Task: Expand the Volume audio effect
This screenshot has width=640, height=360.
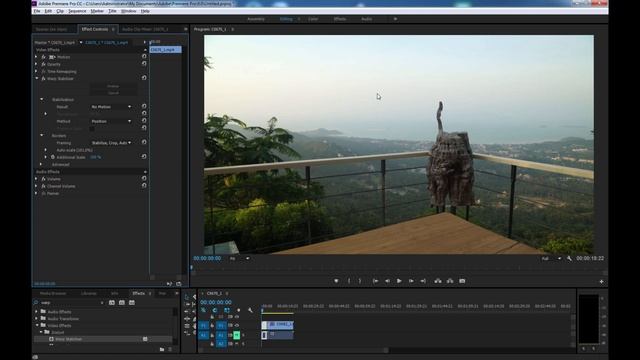Action: click(x=36, y=179)
